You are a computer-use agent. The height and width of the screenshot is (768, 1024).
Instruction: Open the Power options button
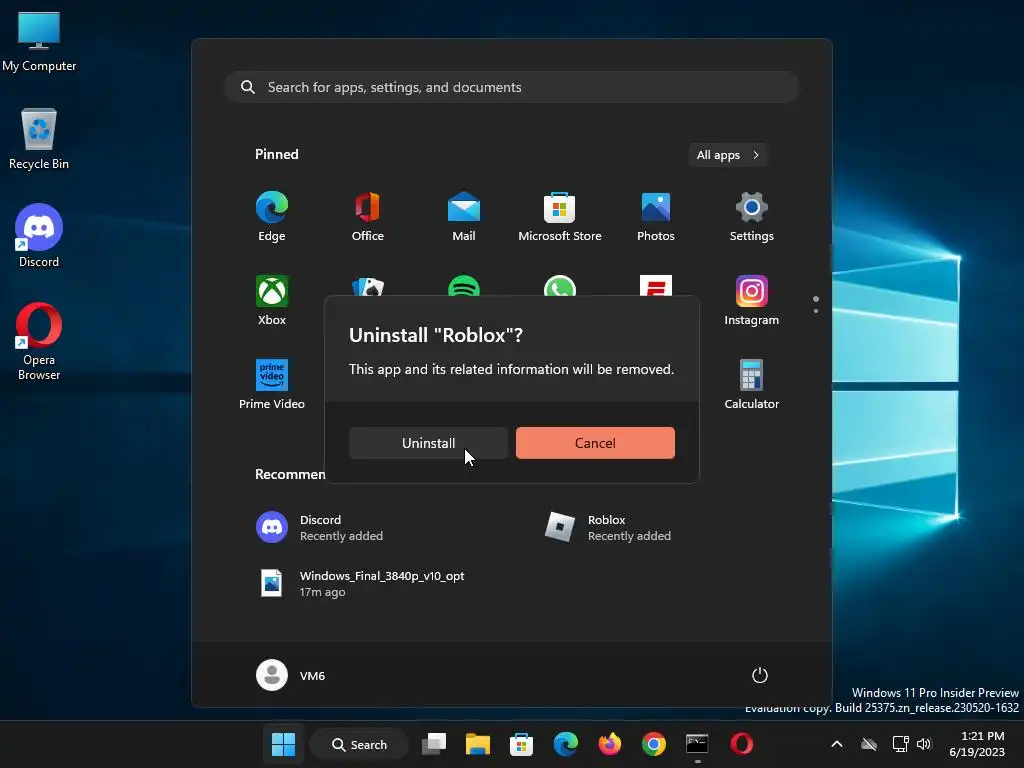[760, 675]
